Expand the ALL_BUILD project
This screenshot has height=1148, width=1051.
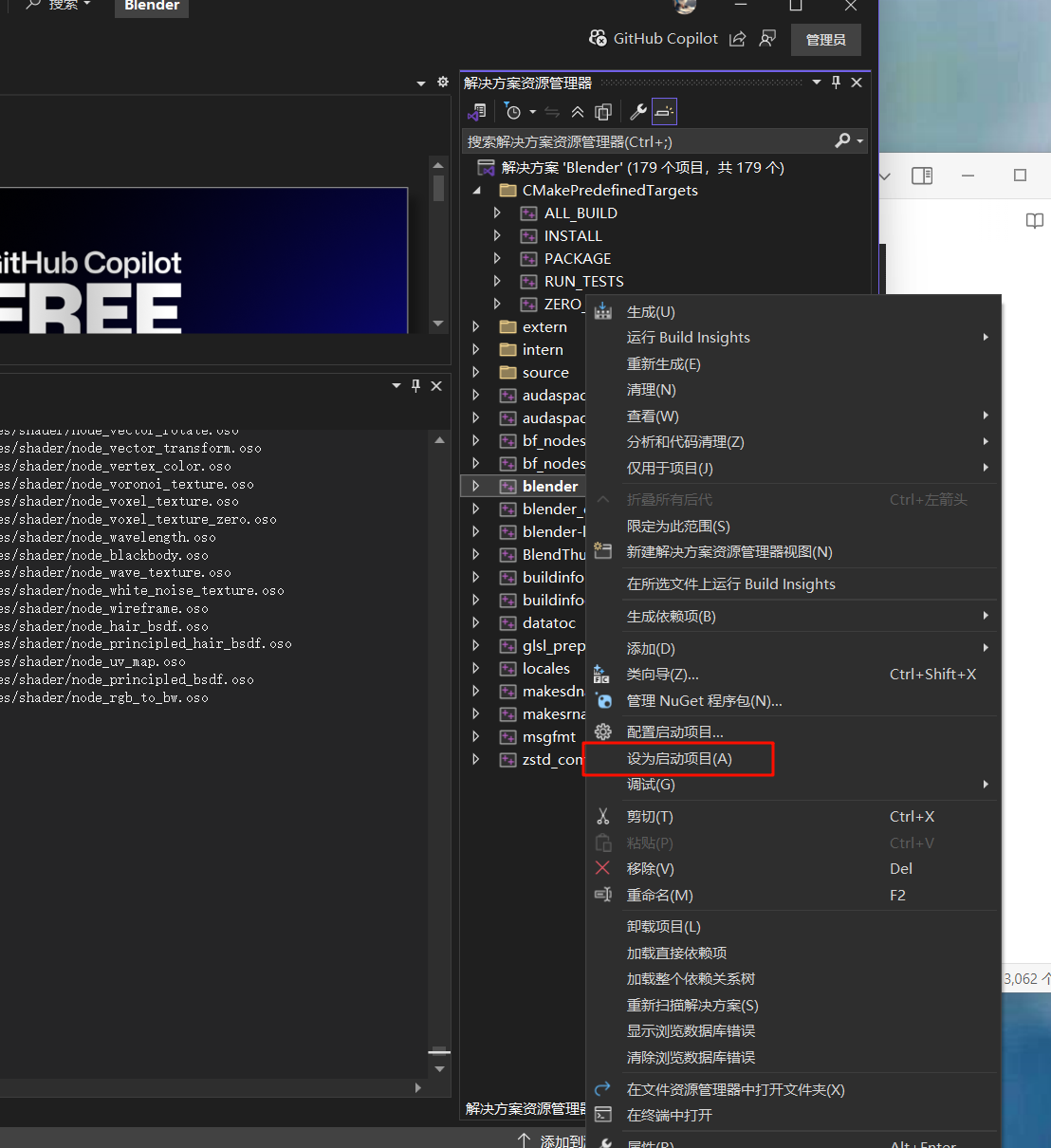click(x=497, y=213)
